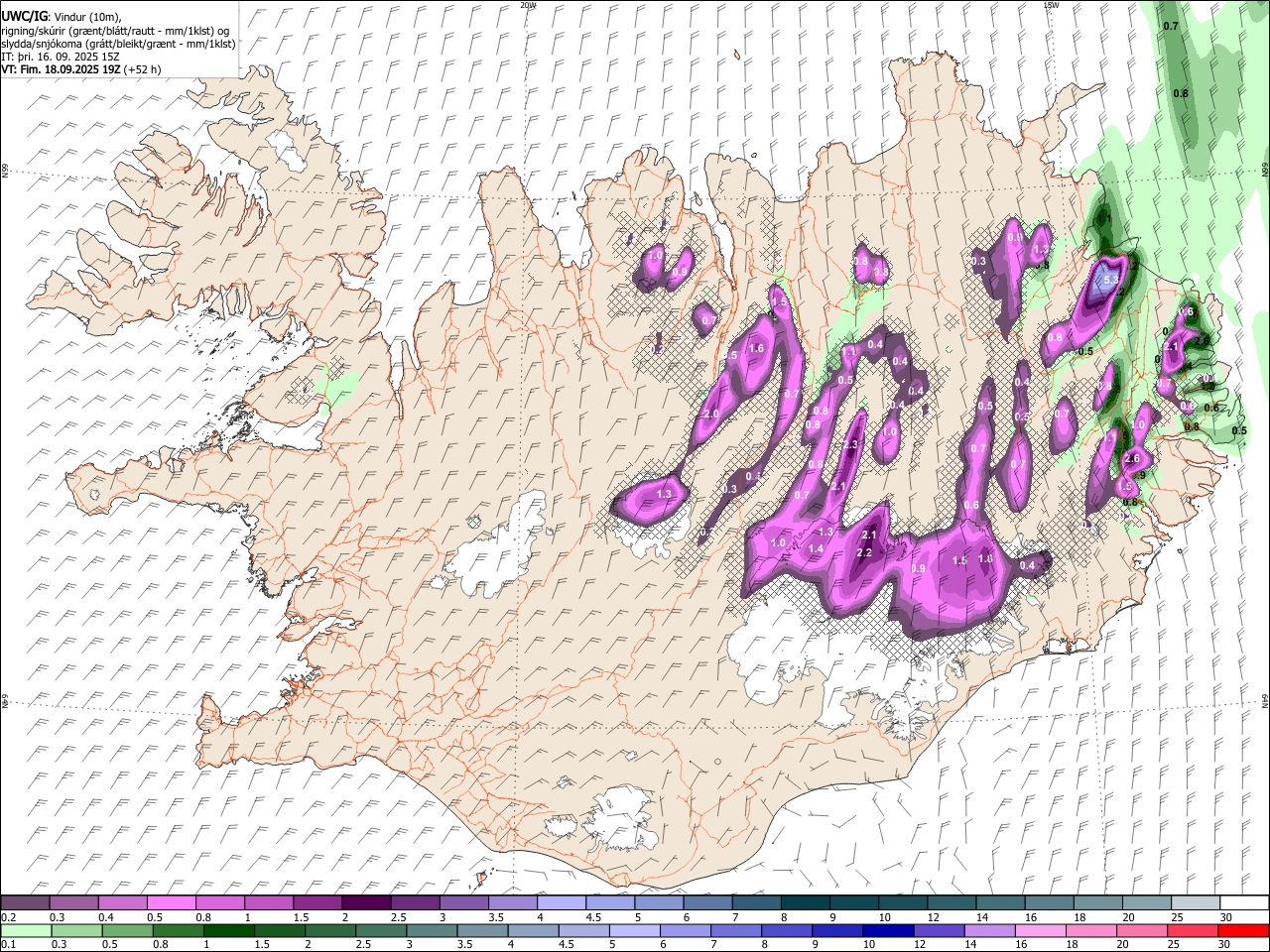Screen dimensions: 1270x952
Task: Click the purple 1.5 swatch, top legend row
Action: pyautogui.click(x=317, y=903)
